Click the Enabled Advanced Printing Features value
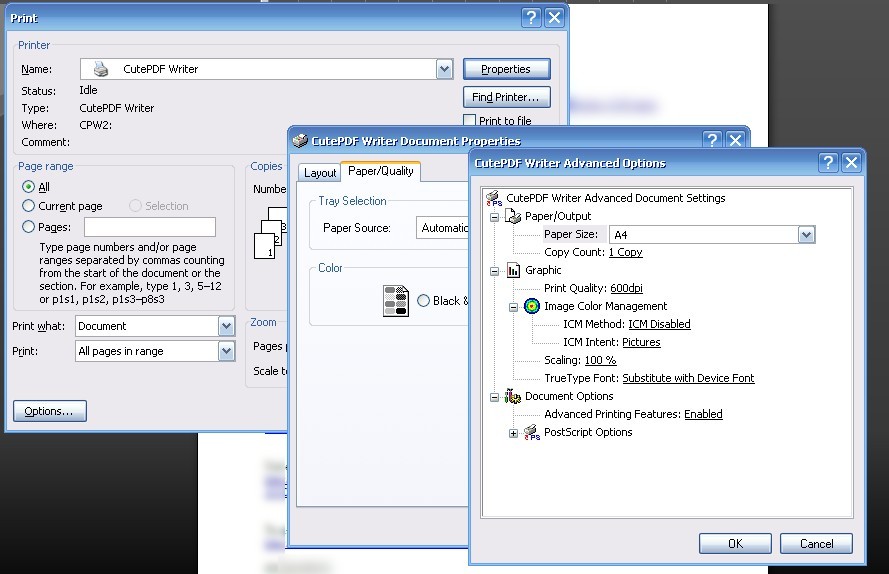 [x=703, y=414]
